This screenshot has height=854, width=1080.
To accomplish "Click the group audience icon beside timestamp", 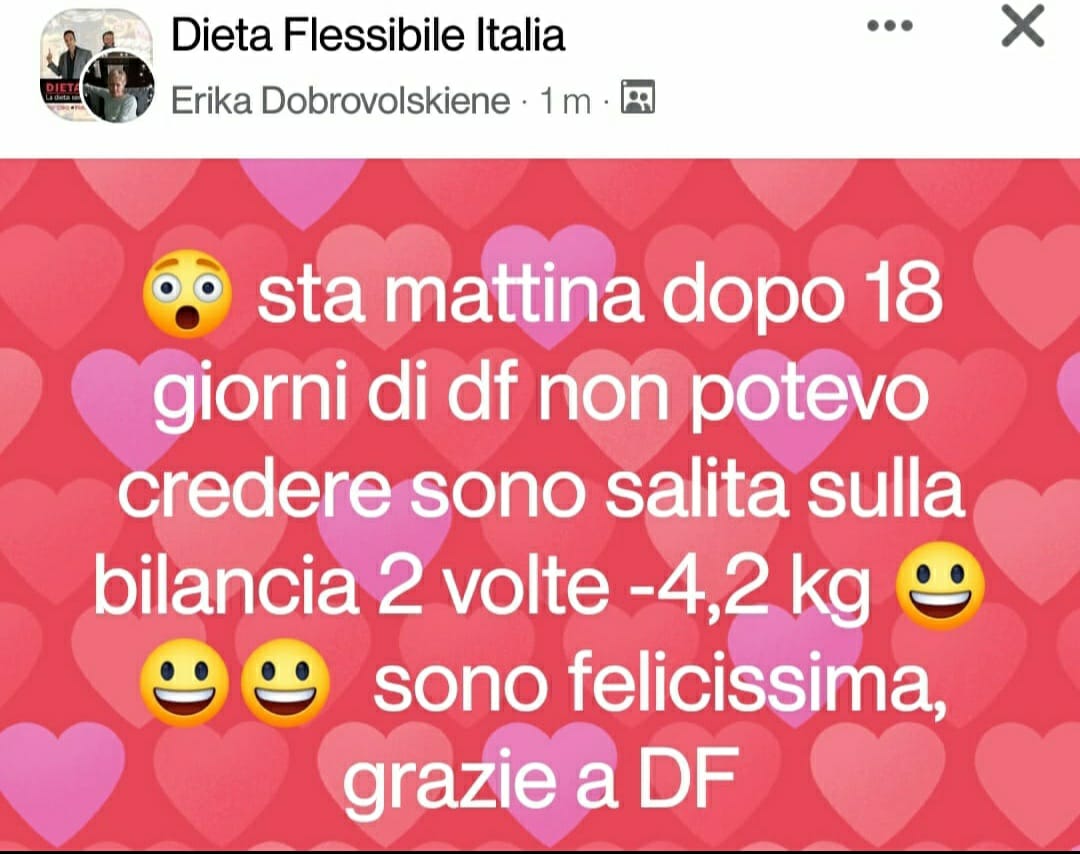I will (638, 96).
